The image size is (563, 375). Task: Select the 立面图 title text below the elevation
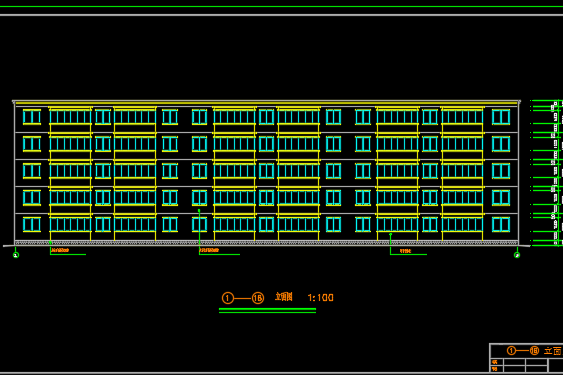pyautogui.click(x=284, y=297)
